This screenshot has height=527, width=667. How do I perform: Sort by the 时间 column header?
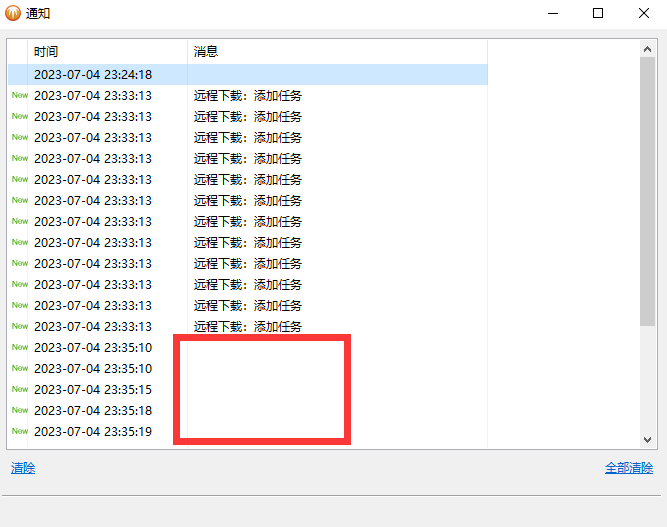[x=107, y=52]
